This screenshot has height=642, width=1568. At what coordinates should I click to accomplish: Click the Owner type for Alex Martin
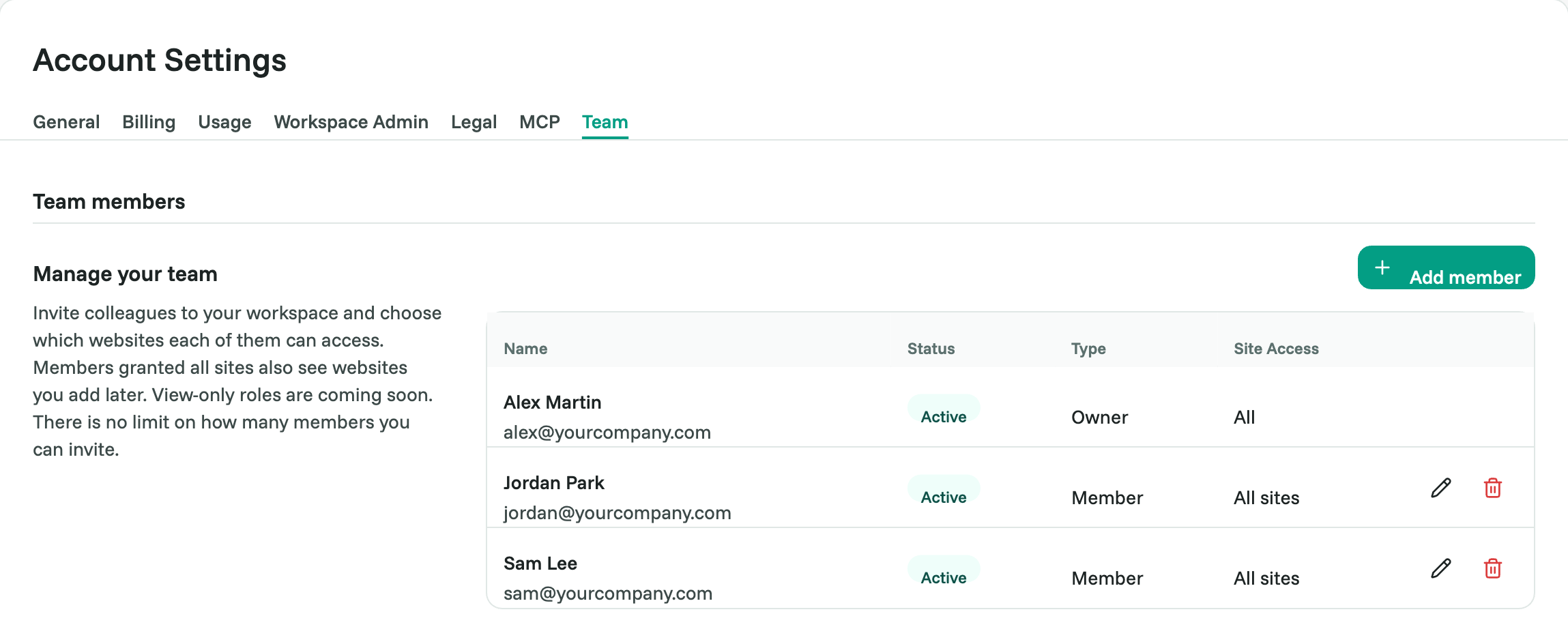1099,418
